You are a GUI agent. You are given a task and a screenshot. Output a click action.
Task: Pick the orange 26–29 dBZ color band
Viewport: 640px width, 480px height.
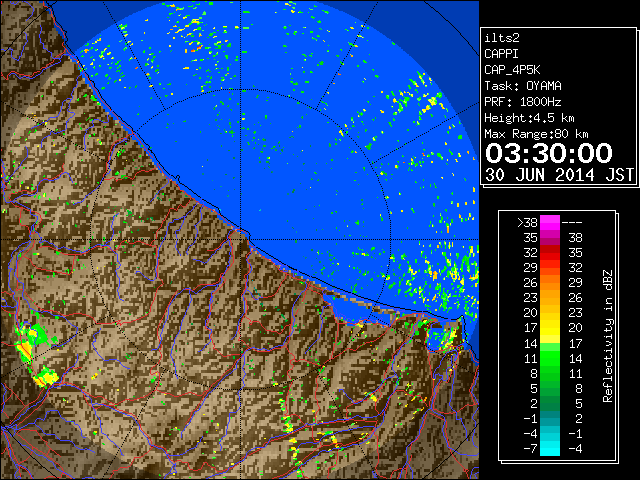(x=550, y=283)
